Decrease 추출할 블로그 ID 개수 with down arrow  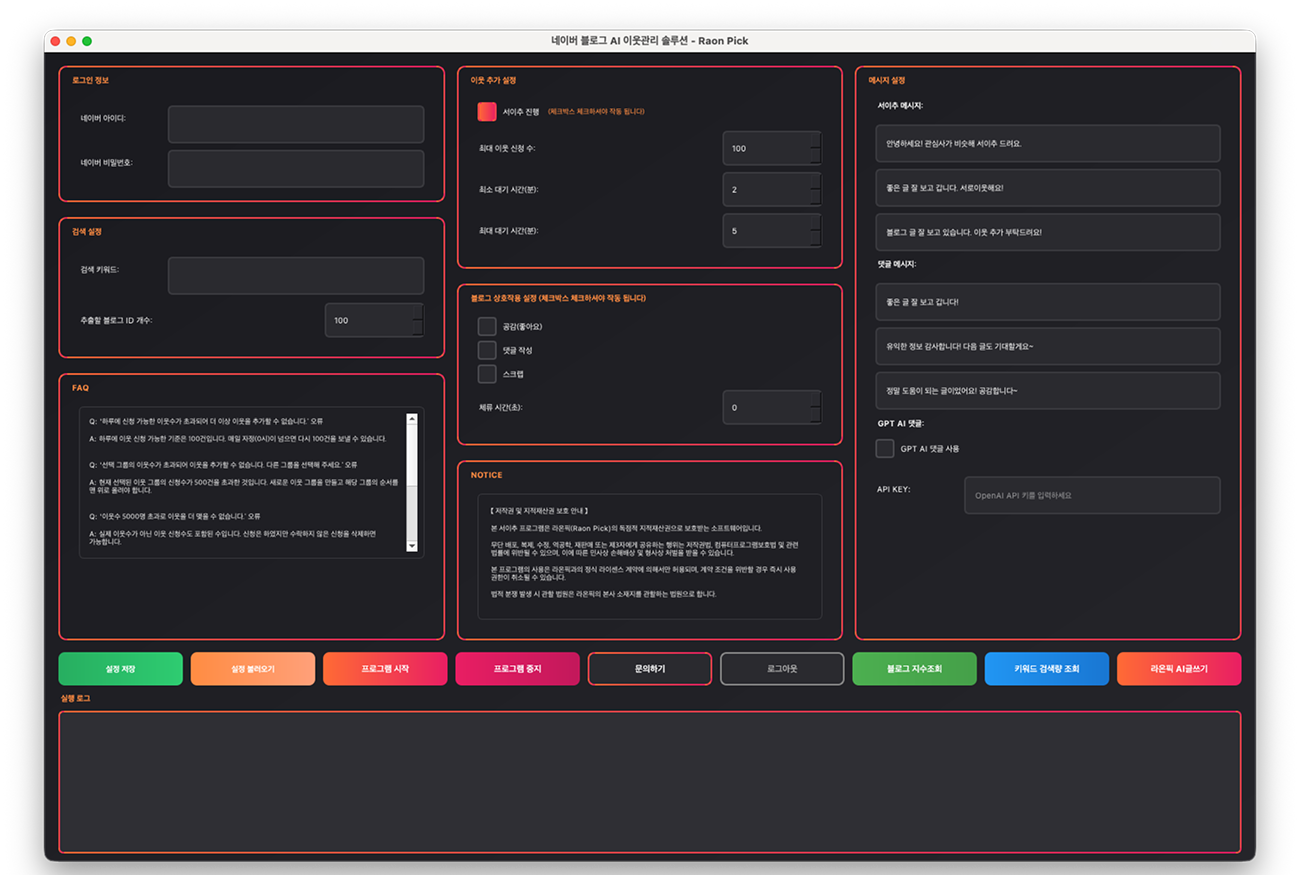(x=417, y=328)
